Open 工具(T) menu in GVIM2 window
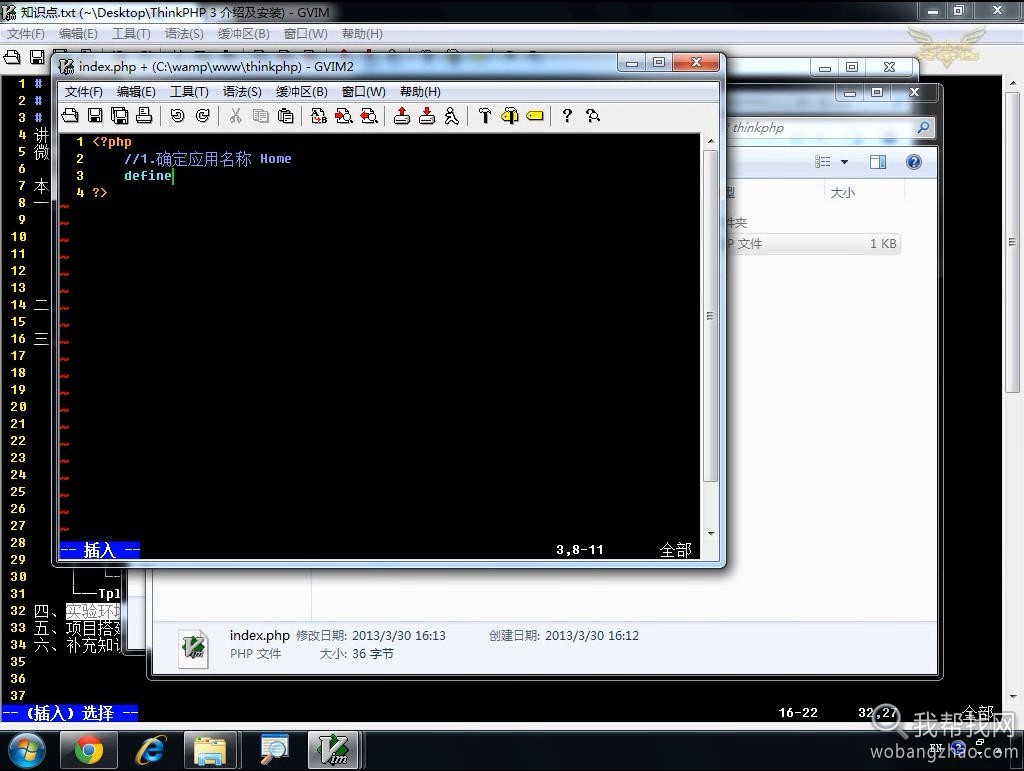1024x771 pixels. pos(189,91)
